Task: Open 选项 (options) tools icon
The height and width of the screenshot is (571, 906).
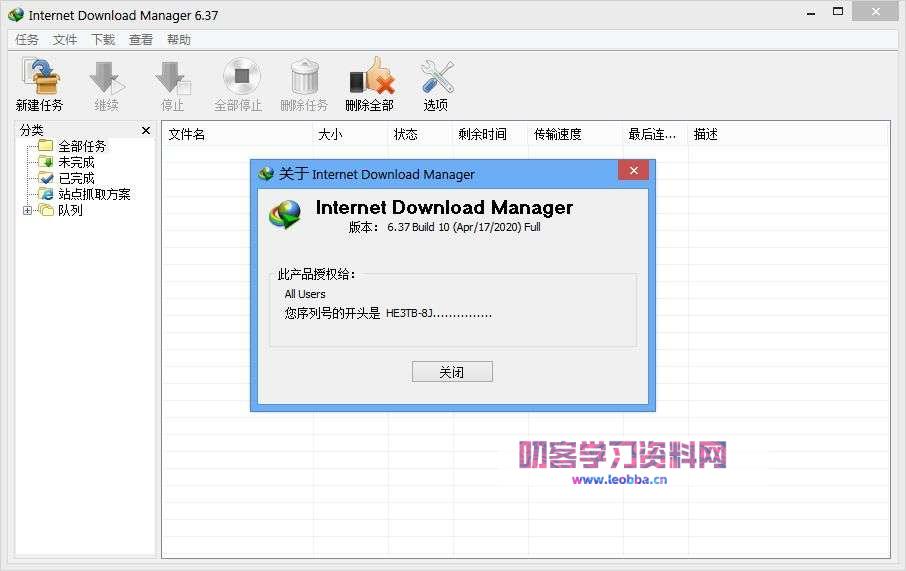Action: pyautogui.click(x=437, y=76)
